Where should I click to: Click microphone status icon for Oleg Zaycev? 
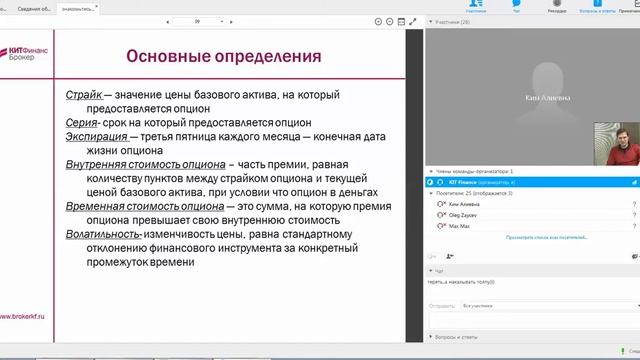click(441, 215)
